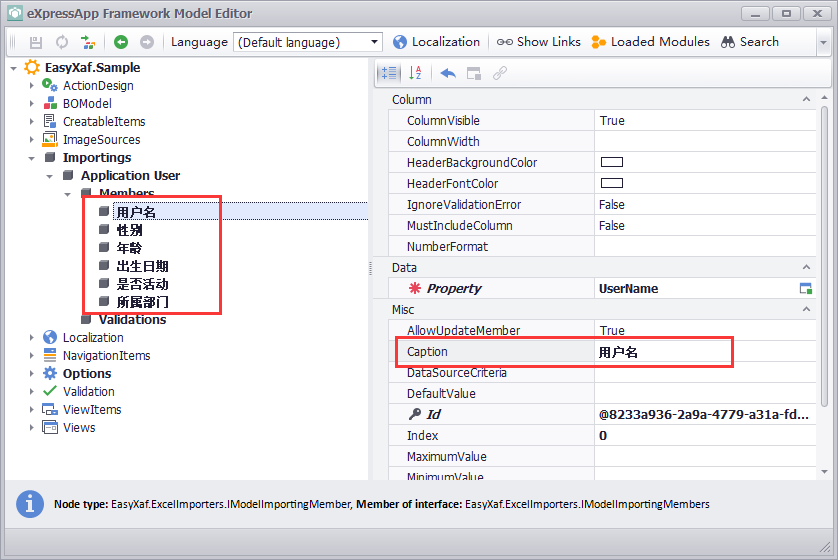The width and height of the screenshot is (838, 560).
Task: Select the Validations node under Application User
Action: pos(132,320)
